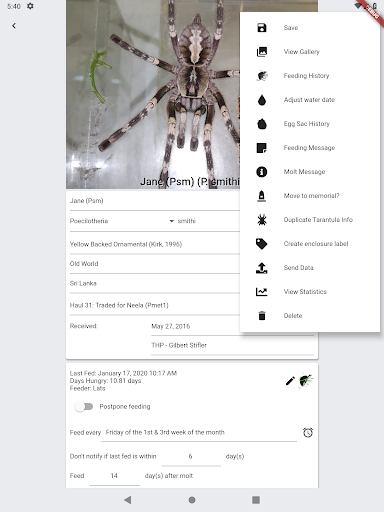
Task: Click the alarm clock feeding schedule icon
Action: pyautogui.click(x=308, y=432)
